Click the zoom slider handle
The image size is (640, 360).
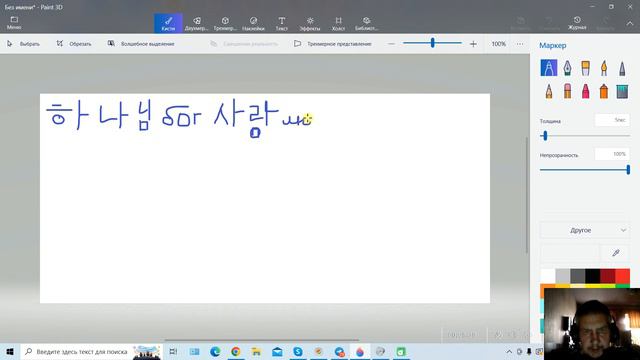point(433,42)
